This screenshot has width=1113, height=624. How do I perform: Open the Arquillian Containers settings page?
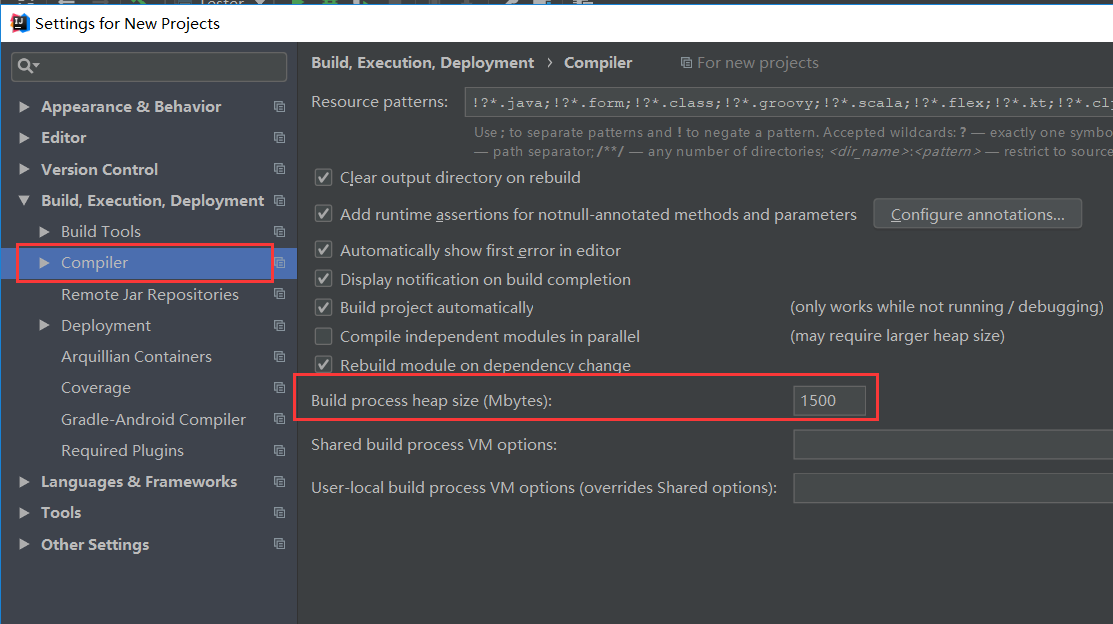tap(136, 357)
